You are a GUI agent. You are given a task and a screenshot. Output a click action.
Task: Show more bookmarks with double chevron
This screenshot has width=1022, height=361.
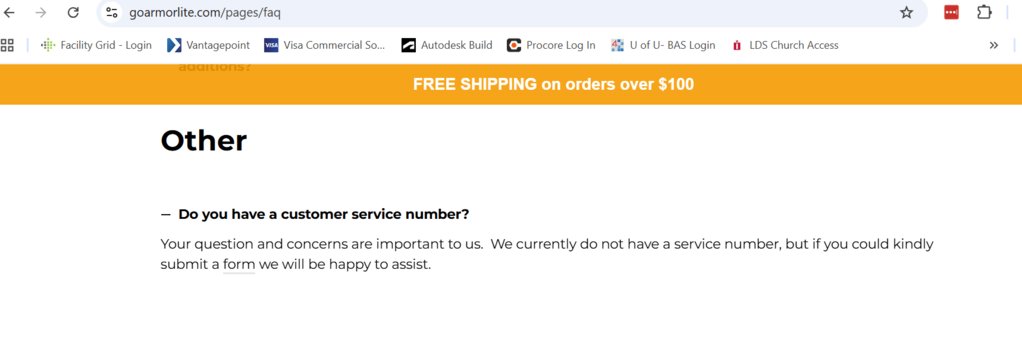pos(993,45)
